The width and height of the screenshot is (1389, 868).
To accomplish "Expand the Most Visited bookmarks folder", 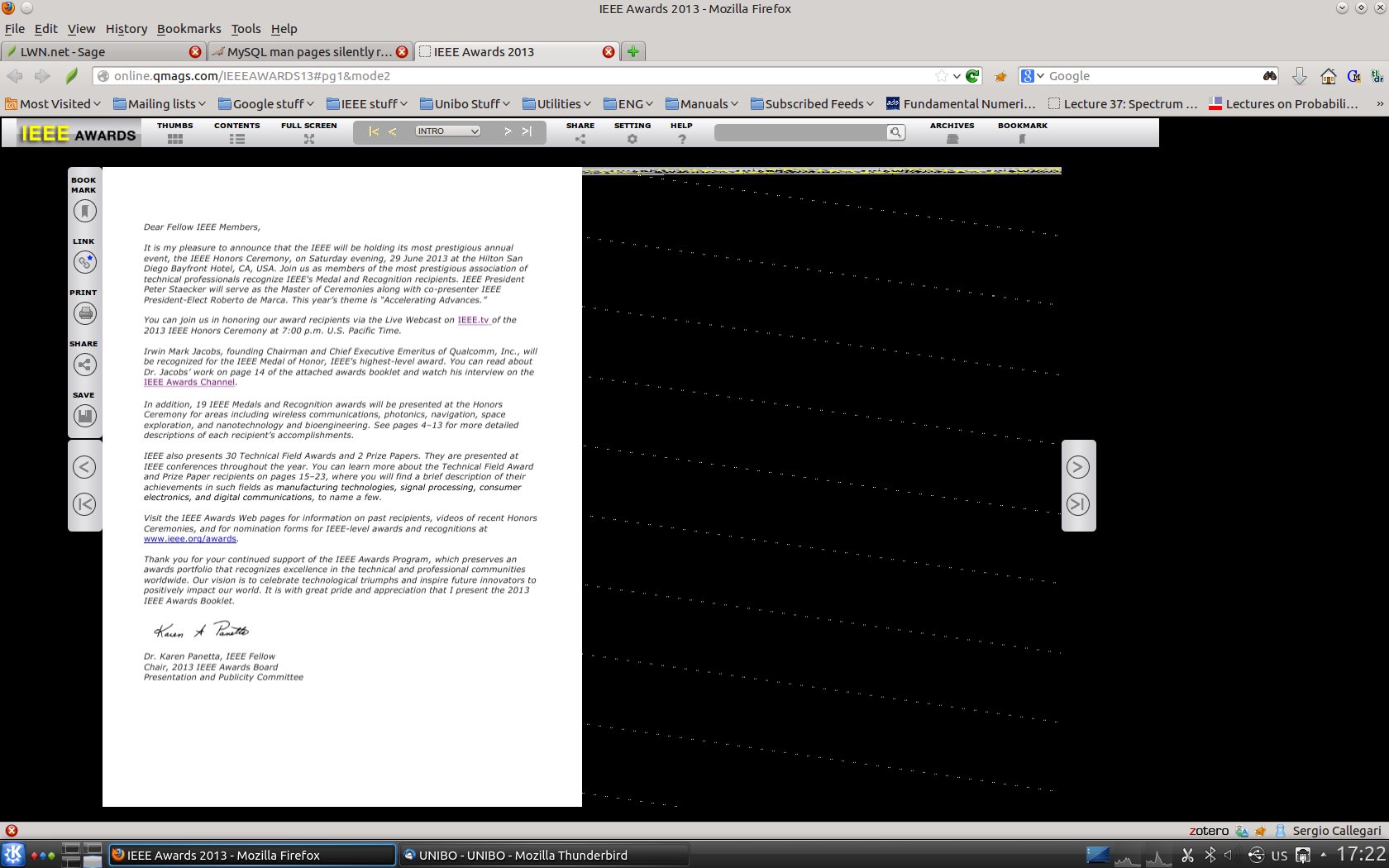I will click(x=53, y=104).
